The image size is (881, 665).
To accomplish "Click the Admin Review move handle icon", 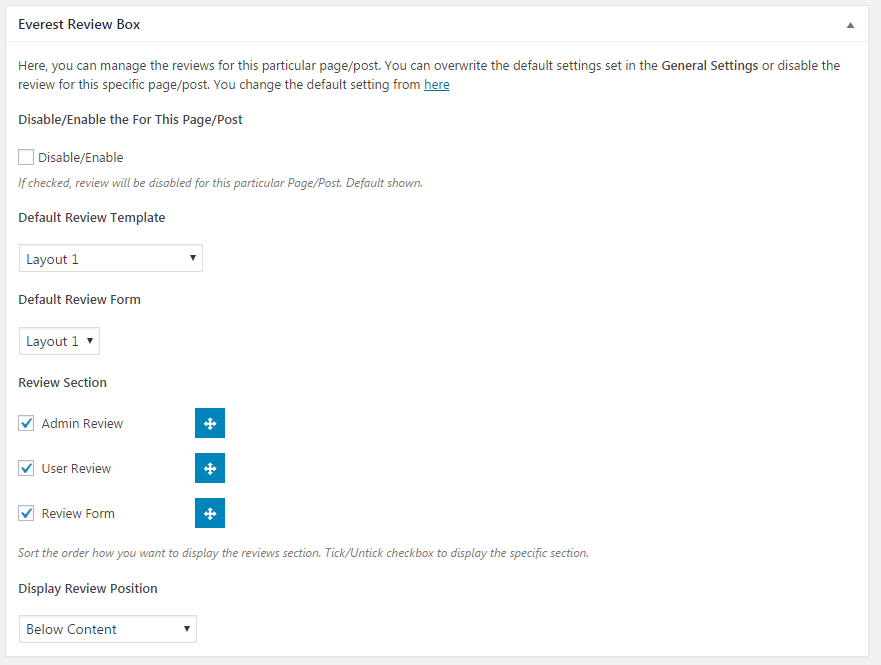I will (x=210, y=423).
